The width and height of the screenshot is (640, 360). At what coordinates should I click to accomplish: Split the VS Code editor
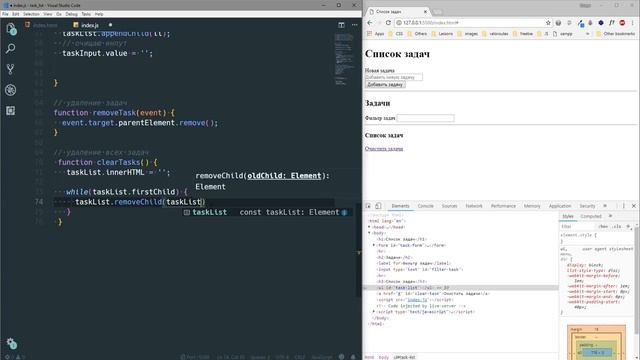click(341, 25)
